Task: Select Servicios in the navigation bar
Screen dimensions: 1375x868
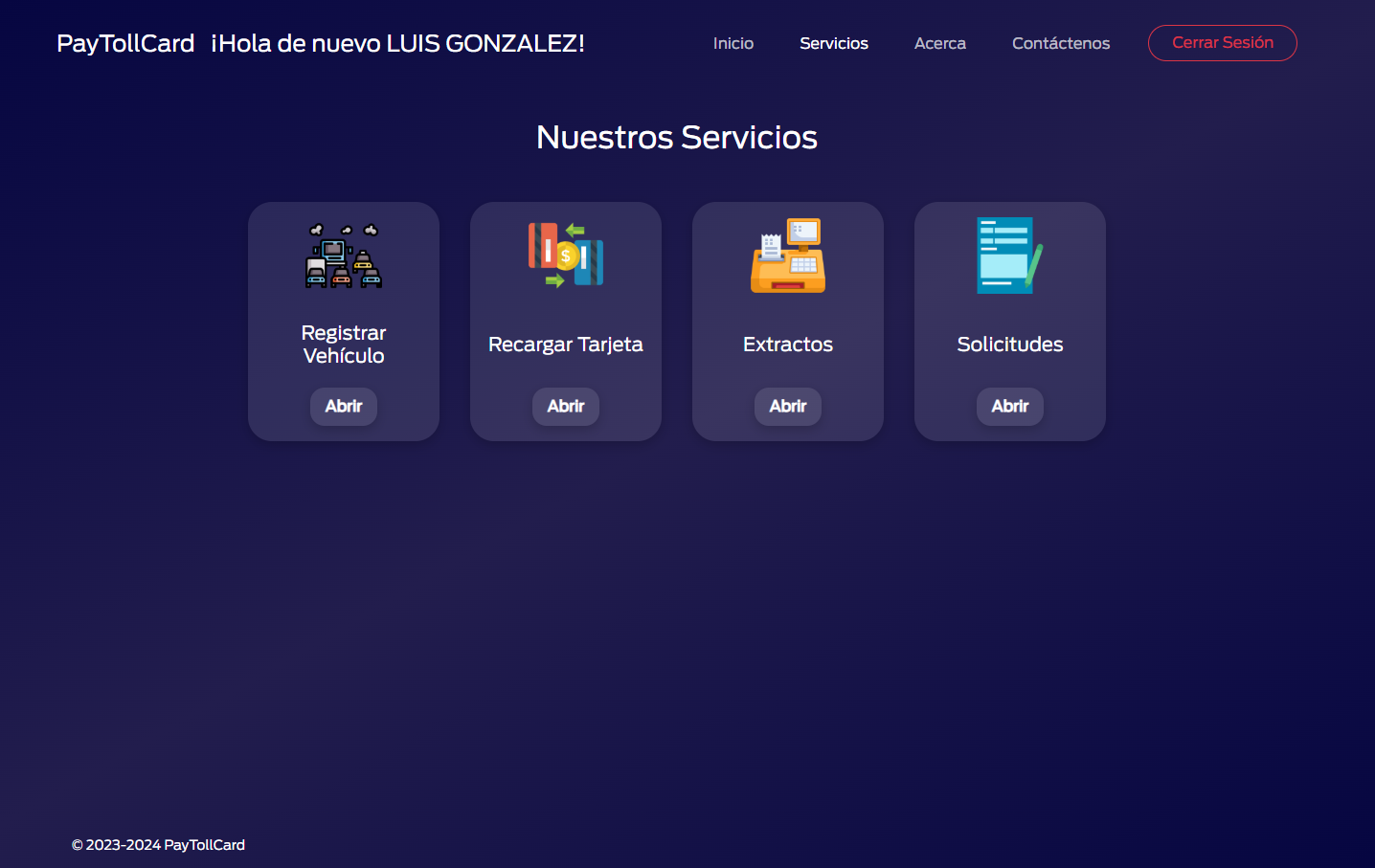Action: [834, 43]
